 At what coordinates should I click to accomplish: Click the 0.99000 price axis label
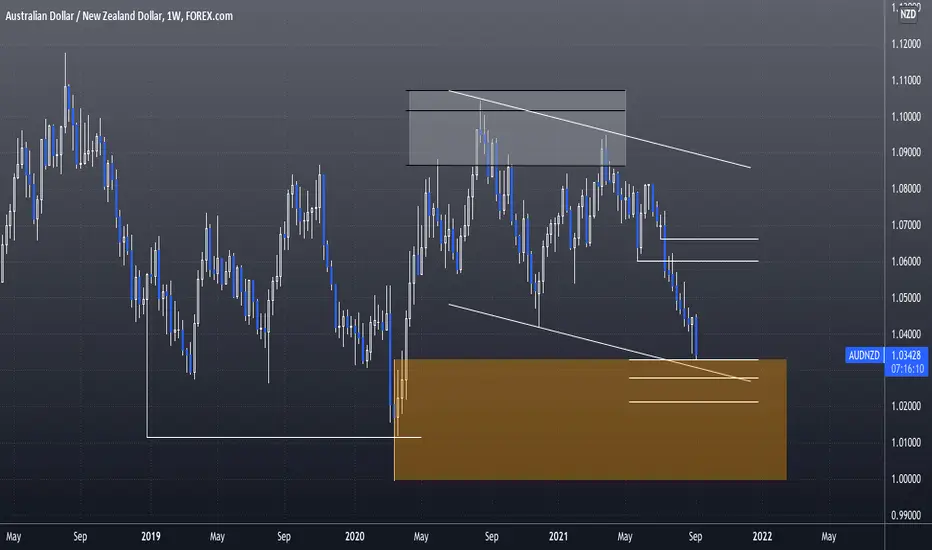[906, 515]
